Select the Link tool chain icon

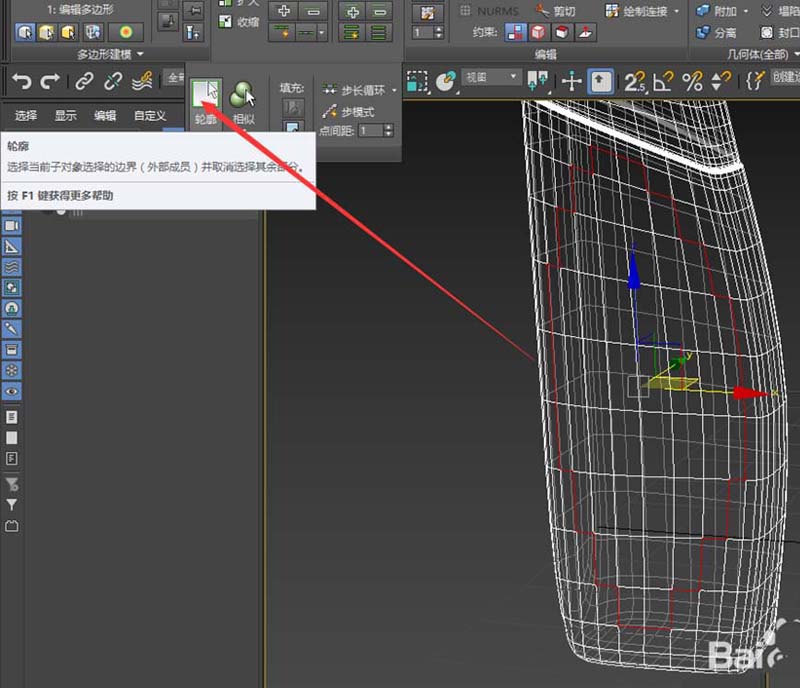[85, 81]
